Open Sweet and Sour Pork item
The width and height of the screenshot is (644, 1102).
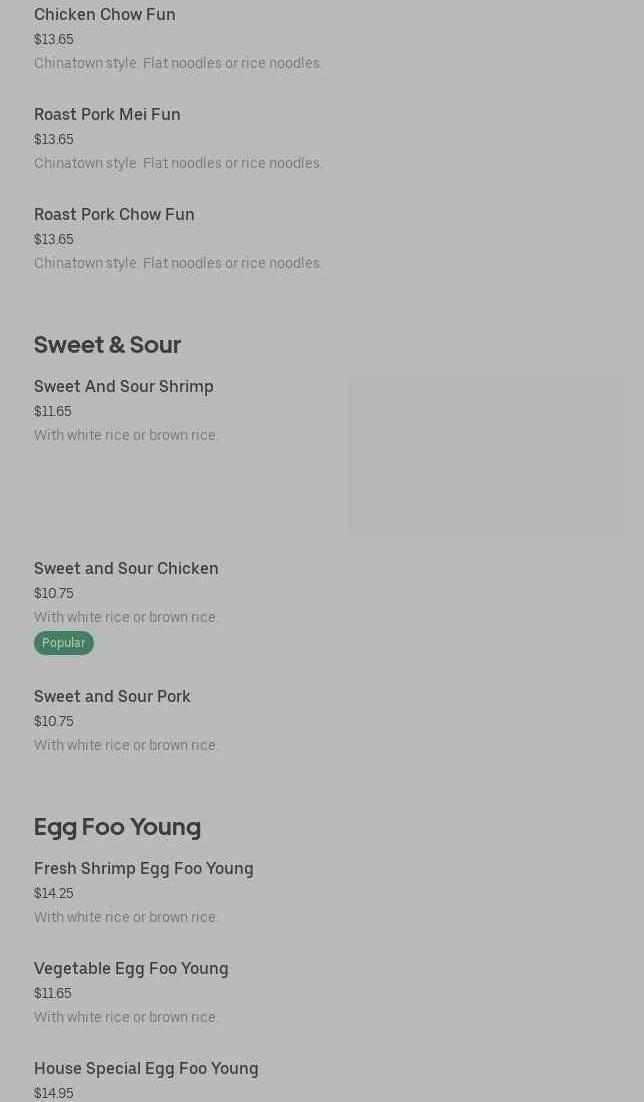(x=112, y=696)
